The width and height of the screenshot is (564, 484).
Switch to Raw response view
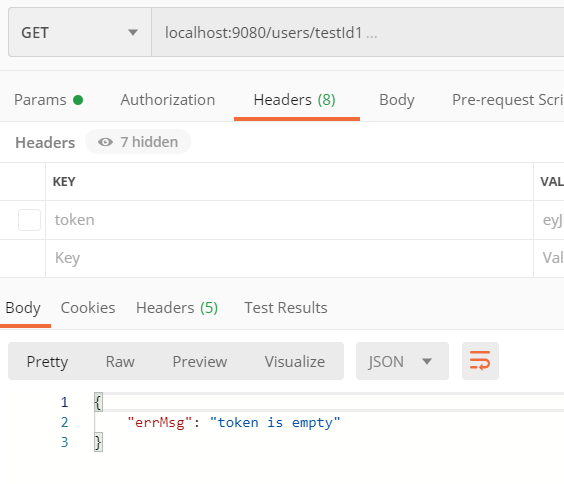pyautogui.click(x=120, y=361)
